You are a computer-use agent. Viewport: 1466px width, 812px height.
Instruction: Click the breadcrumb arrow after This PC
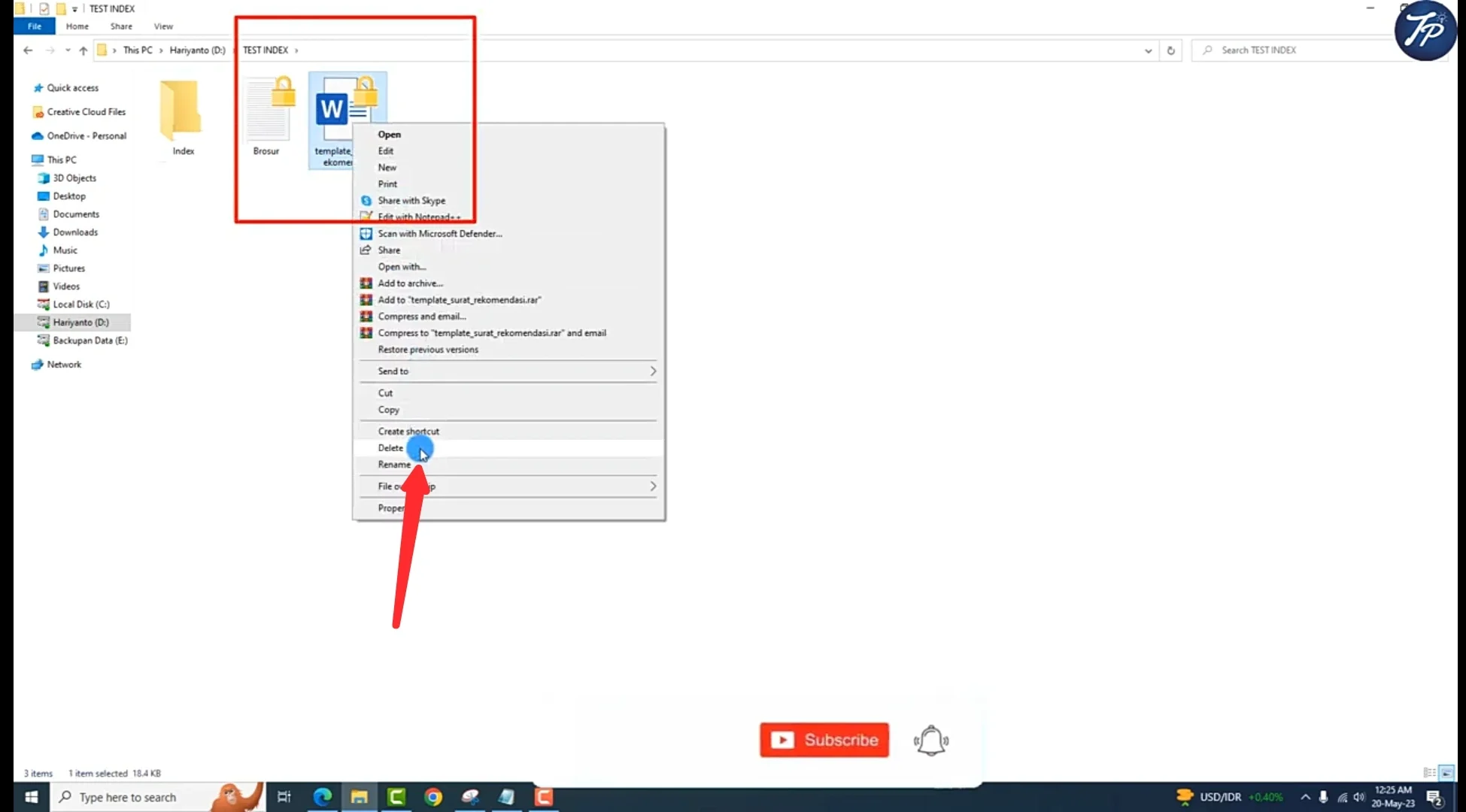[x=161, y=50]
